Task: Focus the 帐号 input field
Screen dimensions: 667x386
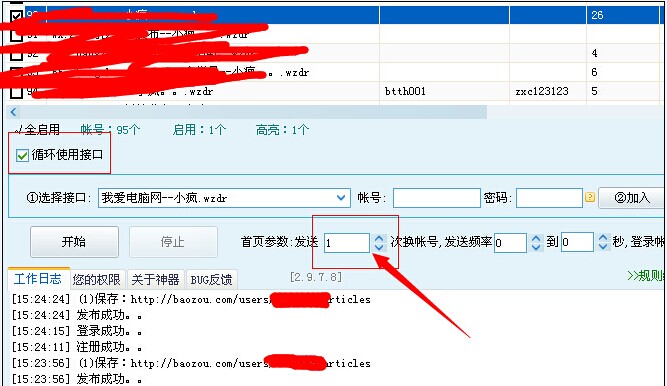Action: pyautogui.click(x=436, y=198)
